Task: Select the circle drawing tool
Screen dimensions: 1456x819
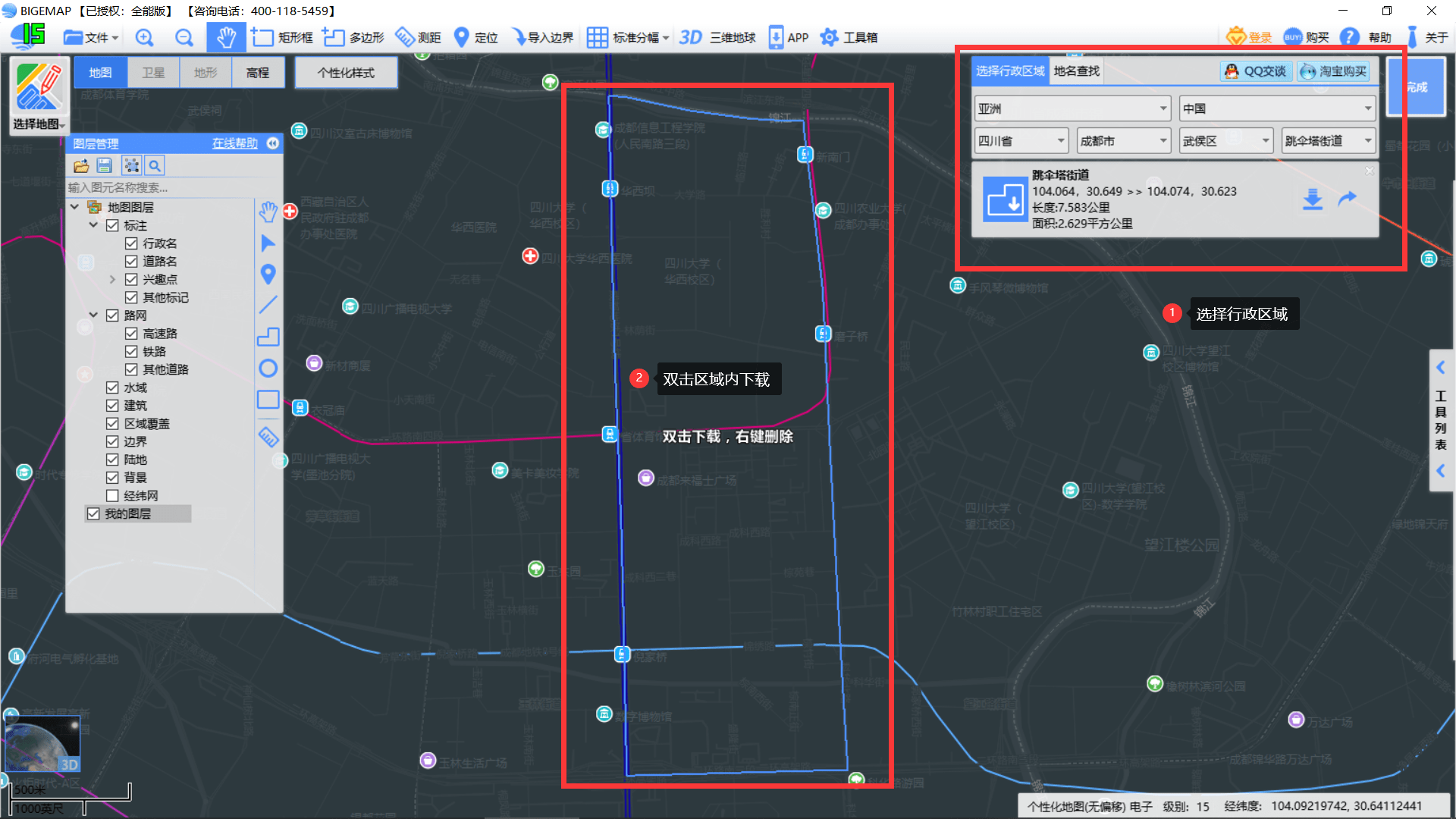Action: tap(268, 369)
